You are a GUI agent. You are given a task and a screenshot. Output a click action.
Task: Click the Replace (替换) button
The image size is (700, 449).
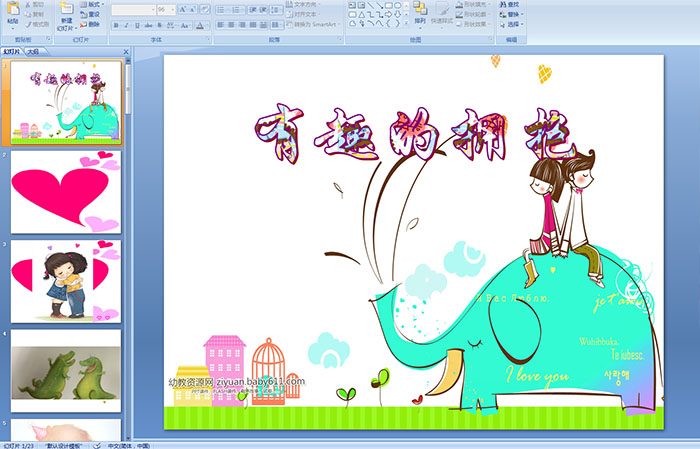(x=509, y=14)
